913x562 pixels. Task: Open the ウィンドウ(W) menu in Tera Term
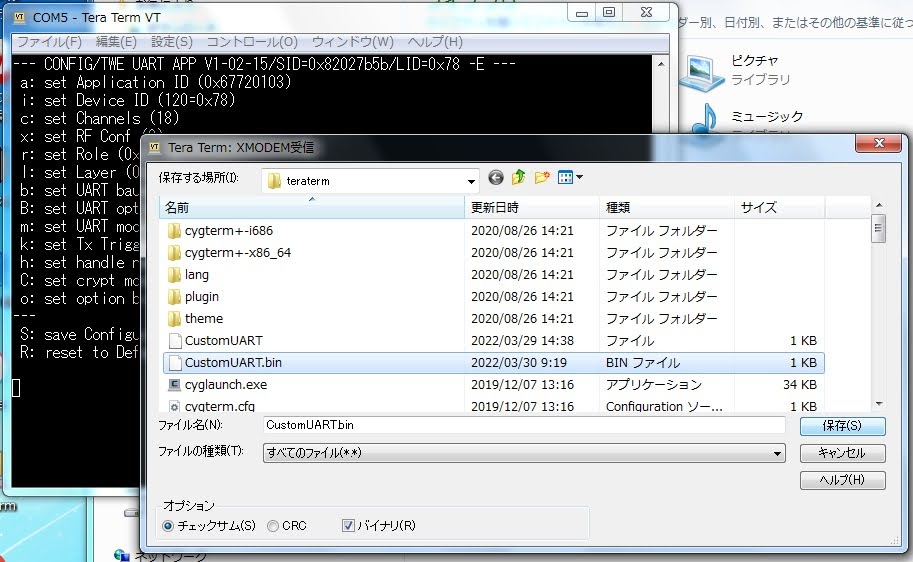pos(353,42)
